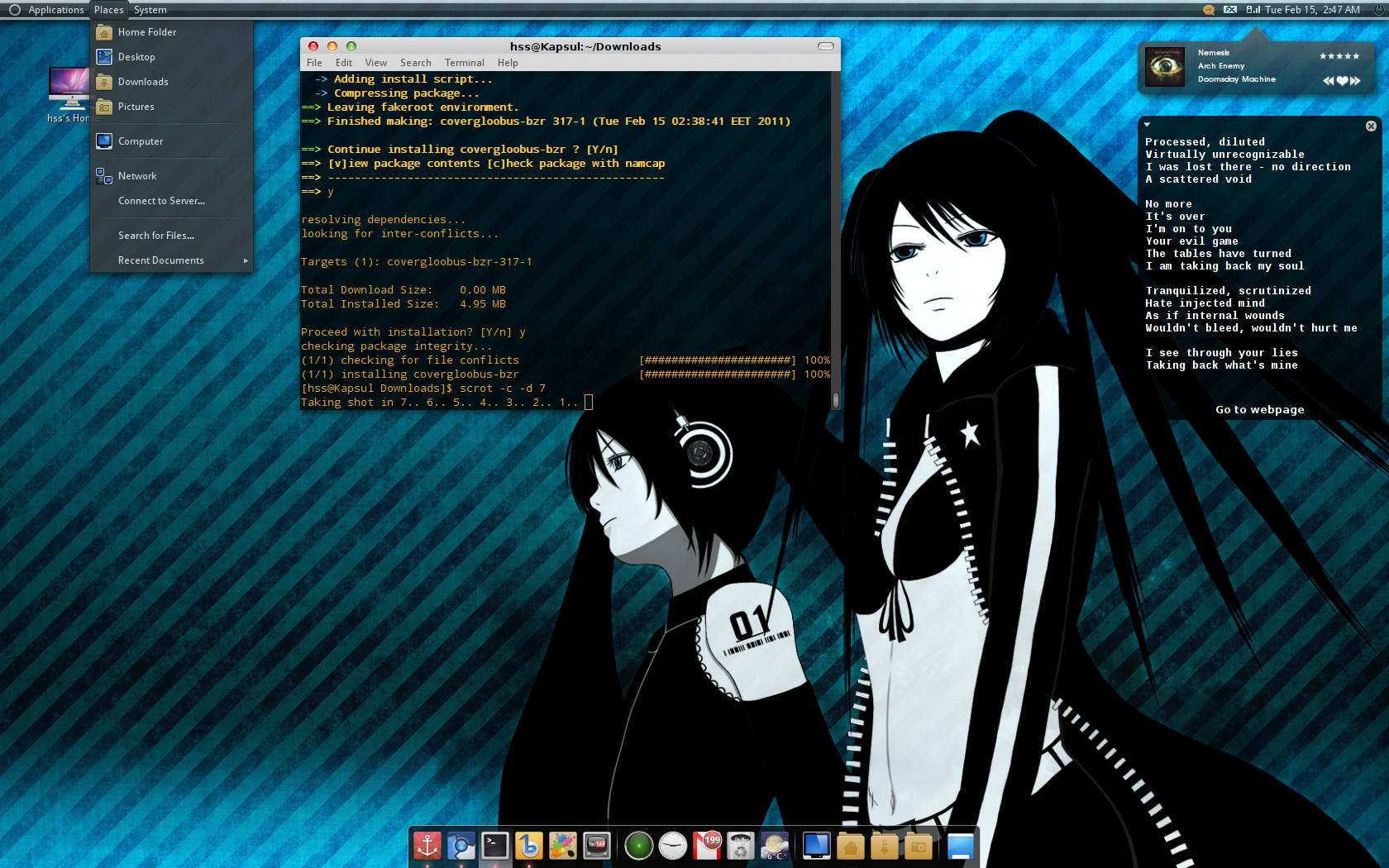Open the Pictures folder icon in dock

click(919, 846)
